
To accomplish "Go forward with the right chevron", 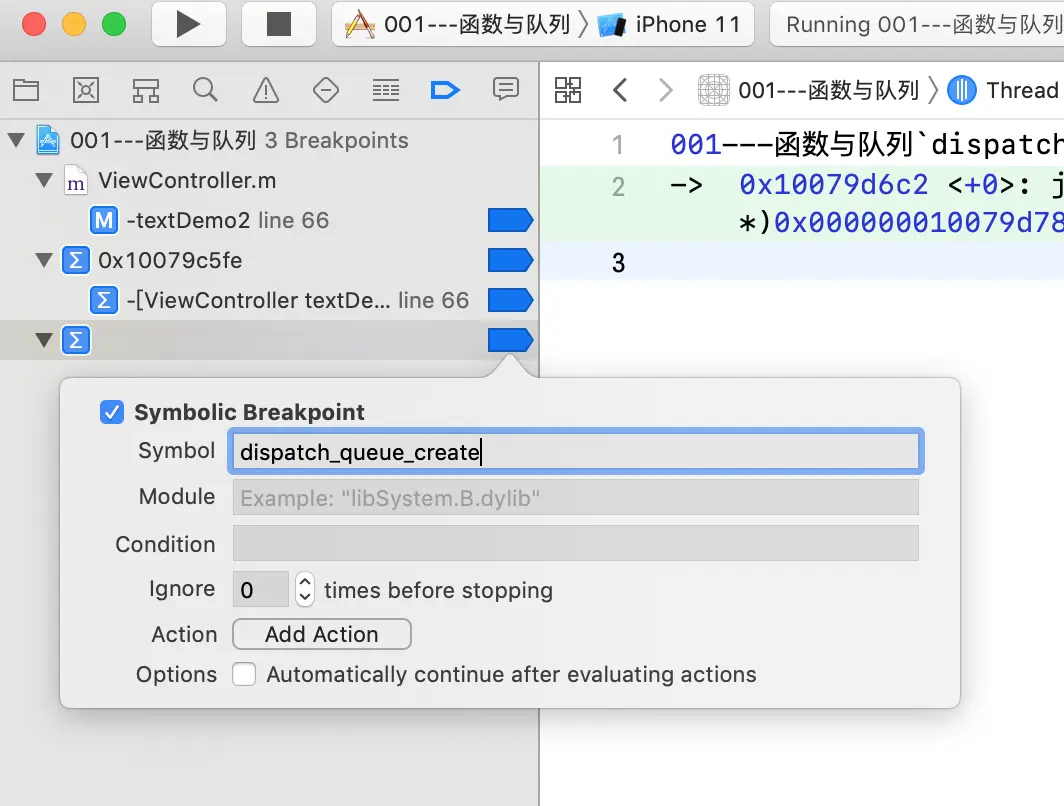I will tap(666, 90).
